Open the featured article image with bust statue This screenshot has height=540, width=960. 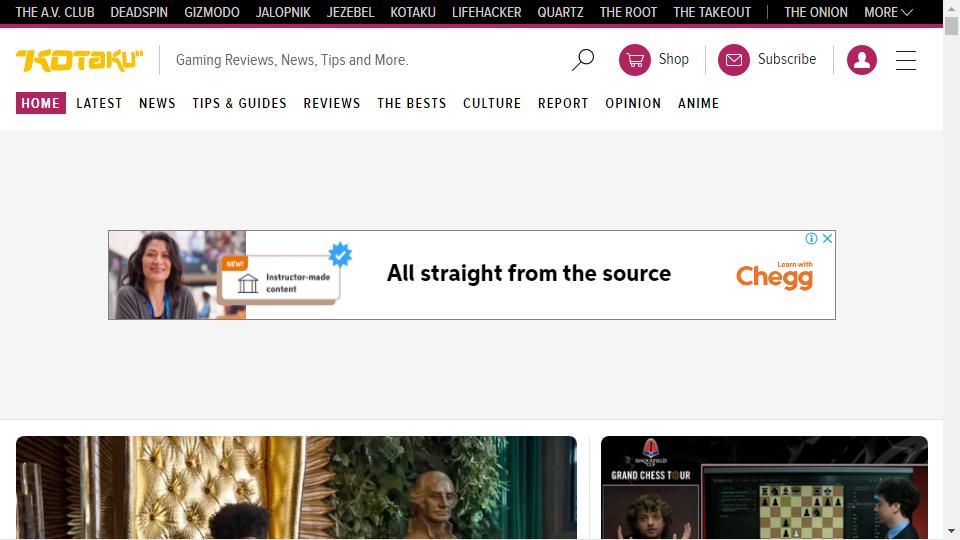coord(296,487)
